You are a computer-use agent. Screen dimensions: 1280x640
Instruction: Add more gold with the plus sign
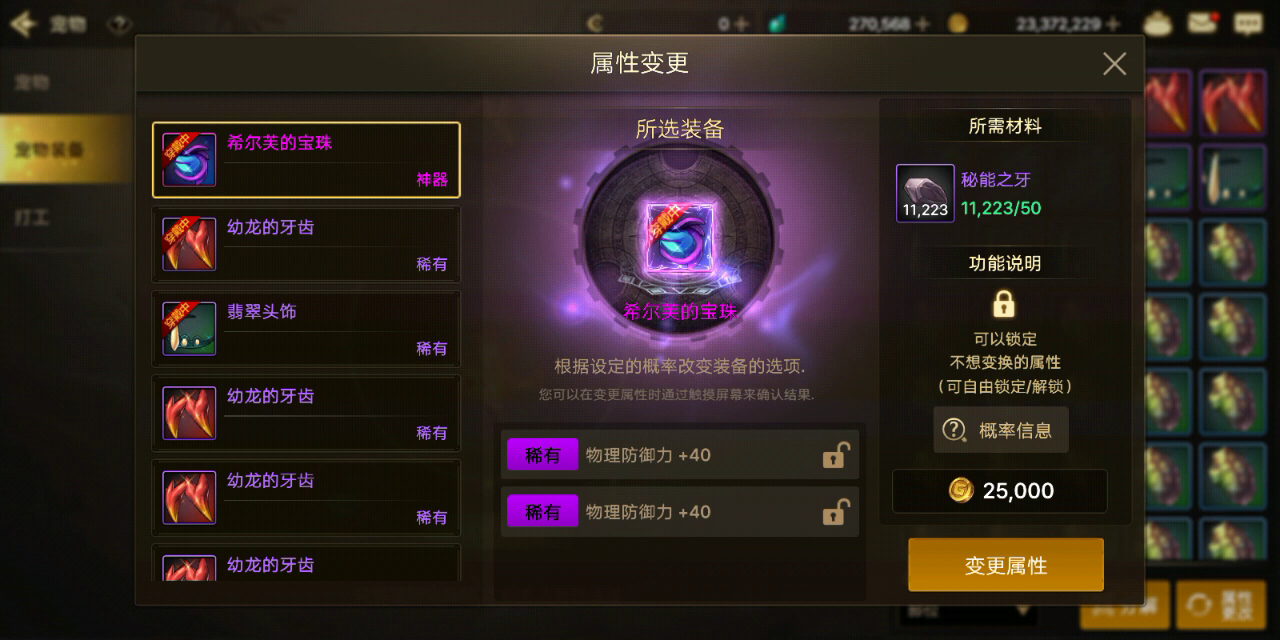point(1113,24)
